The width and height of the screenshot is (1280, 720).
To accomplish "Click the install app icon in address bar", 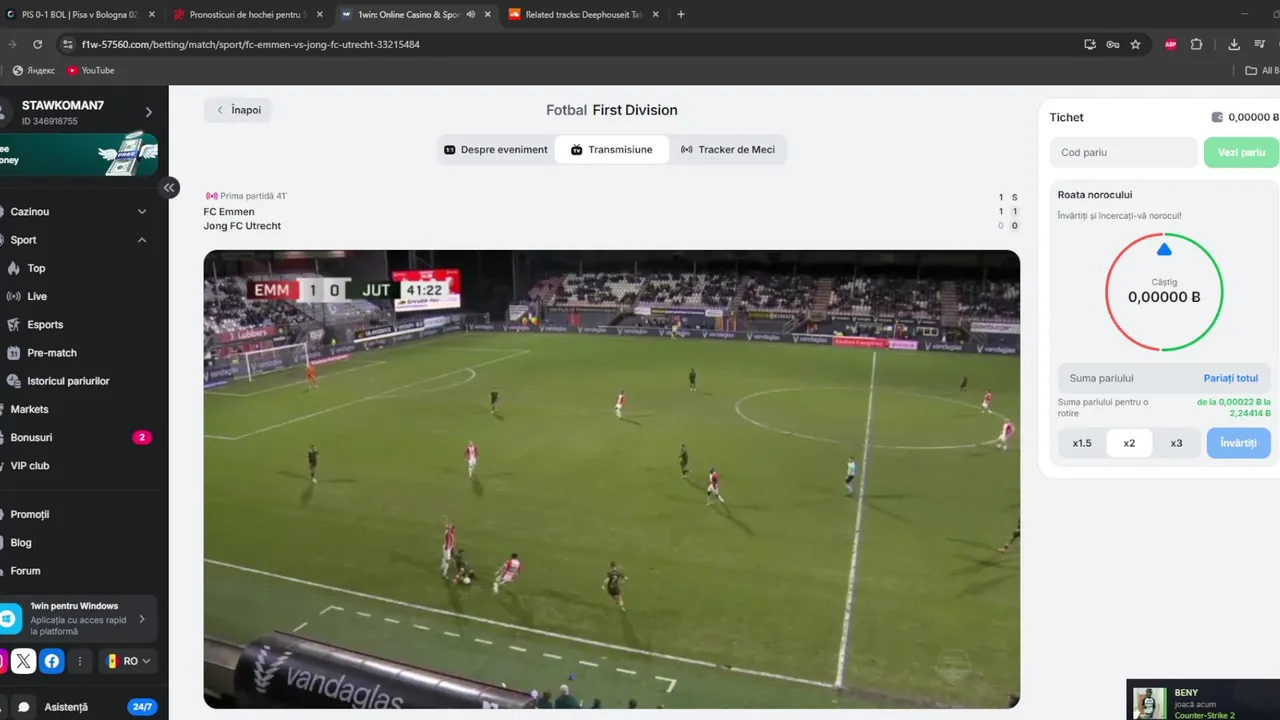I will [x=1090, y=44].
